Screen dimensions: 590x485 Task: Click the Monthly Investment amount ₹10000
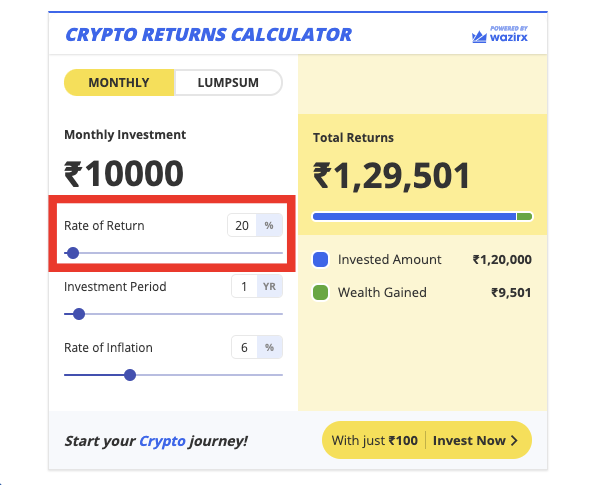124,173
